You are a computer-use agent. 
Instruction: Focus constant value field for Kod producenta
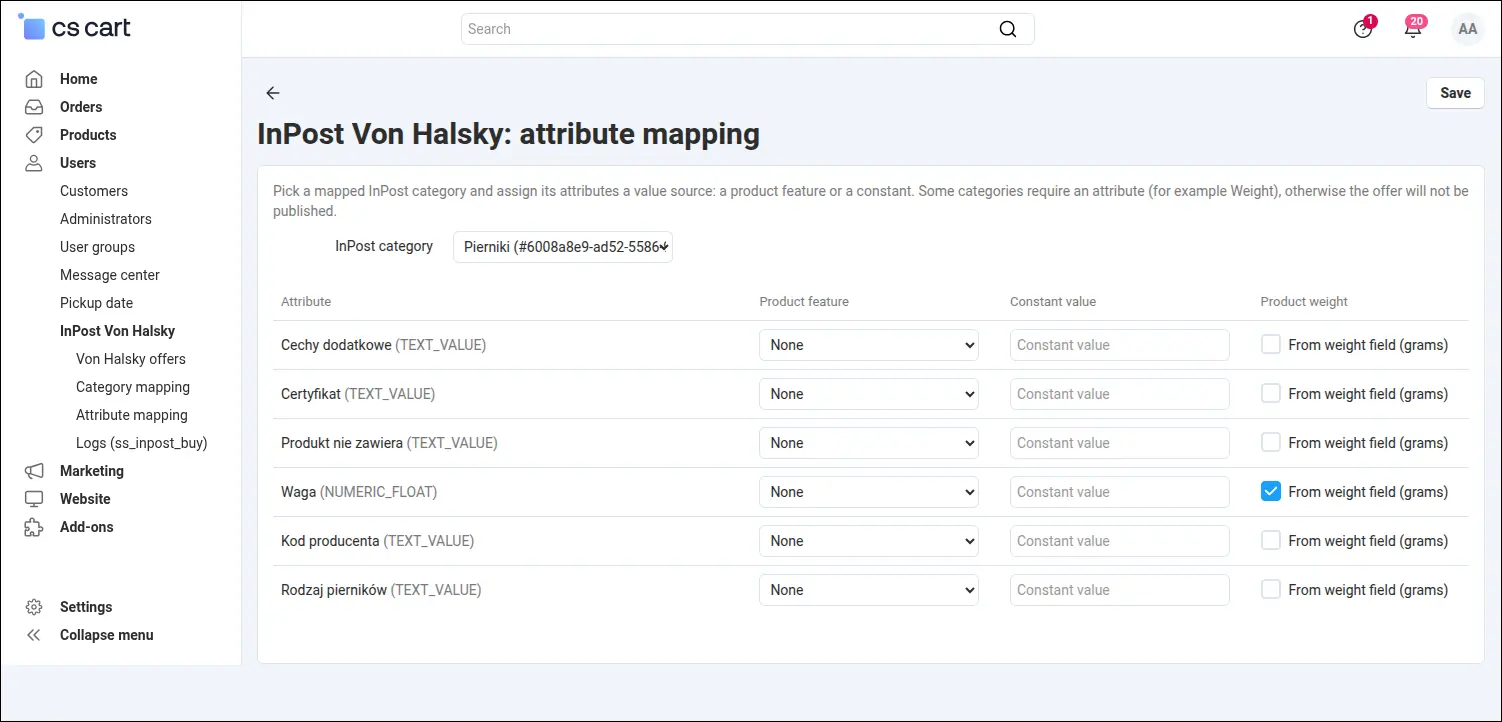click(1120, 541)
